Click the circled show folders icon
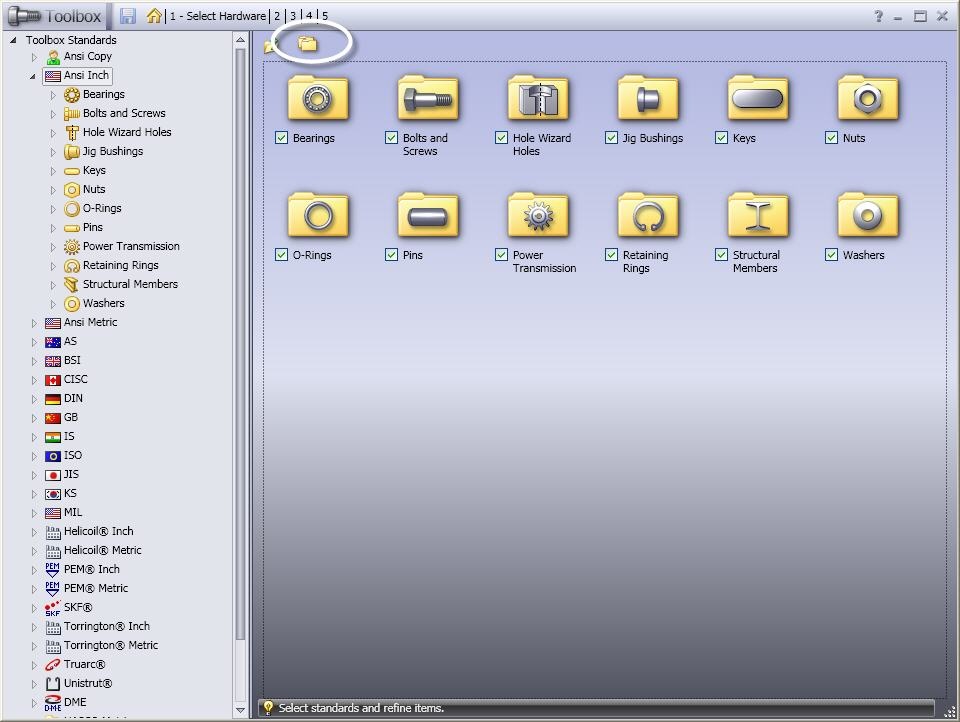 point(307,43)
